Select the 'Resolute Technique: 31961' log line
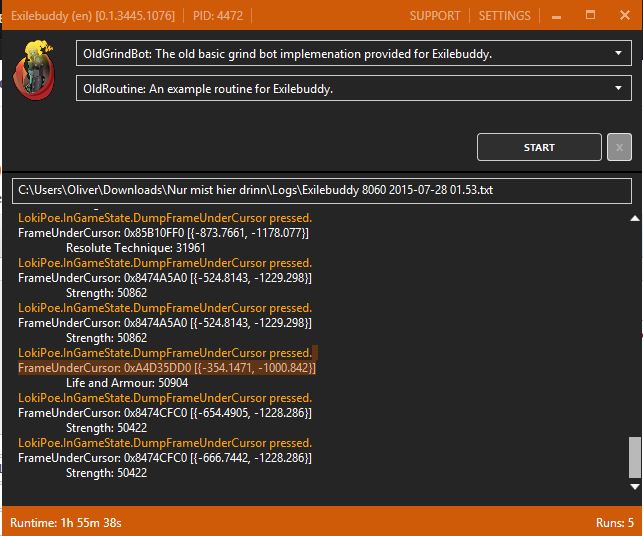The height and width of the screenshot is (536, 643). tap(135, 248)
